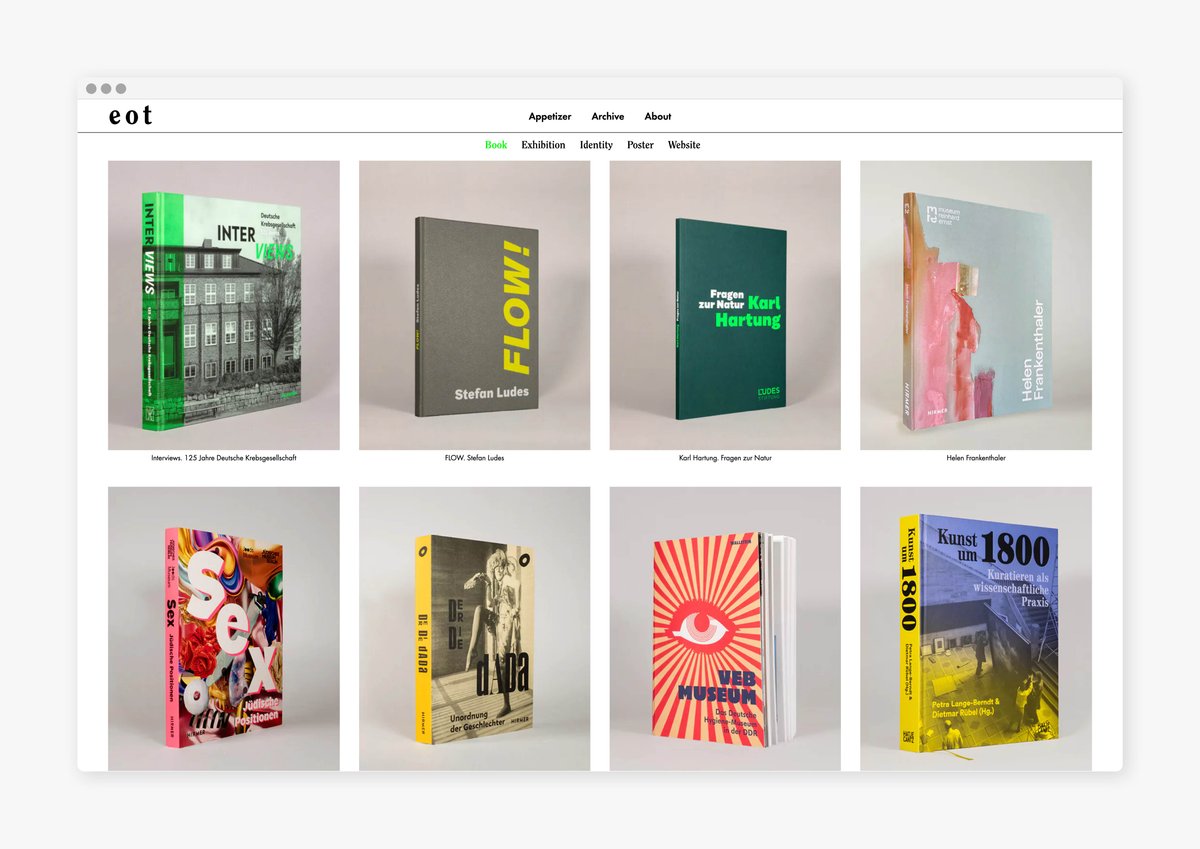1200x849 pixels.
Task: Click the eot logo
Action: 131,116
